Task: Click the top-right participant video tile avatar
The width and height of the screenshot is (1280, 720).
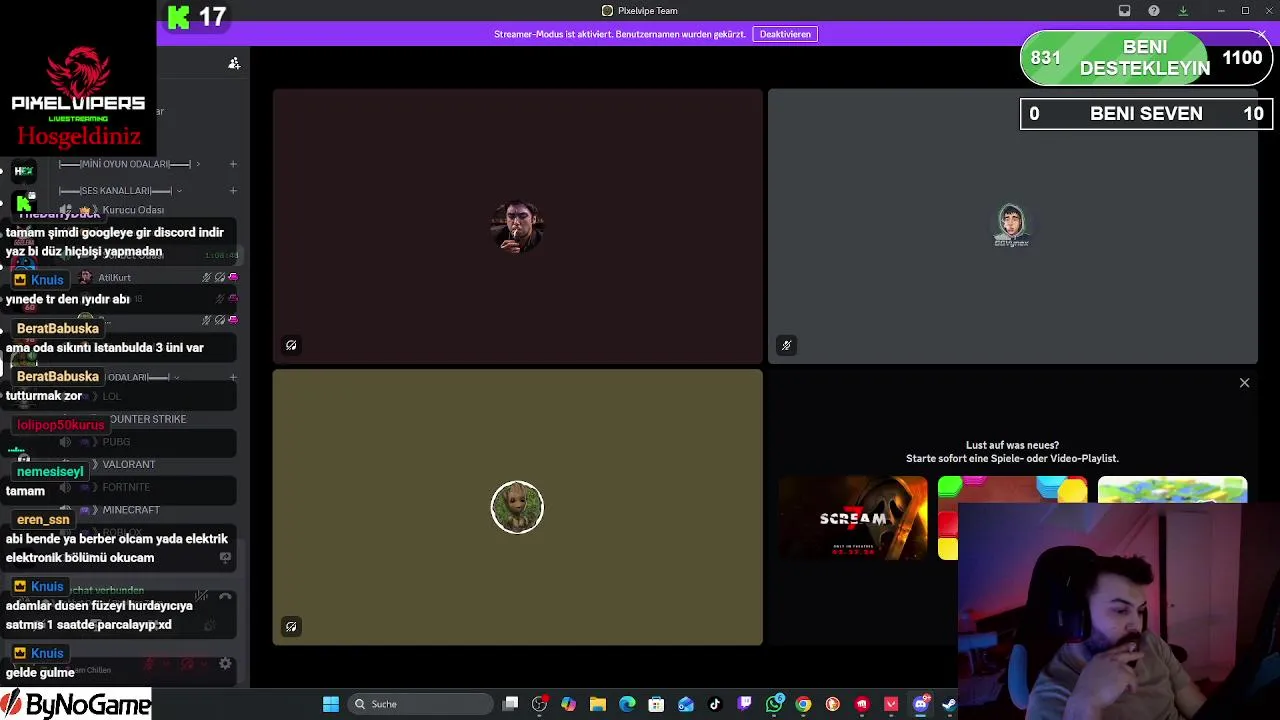Action: 1011,225
